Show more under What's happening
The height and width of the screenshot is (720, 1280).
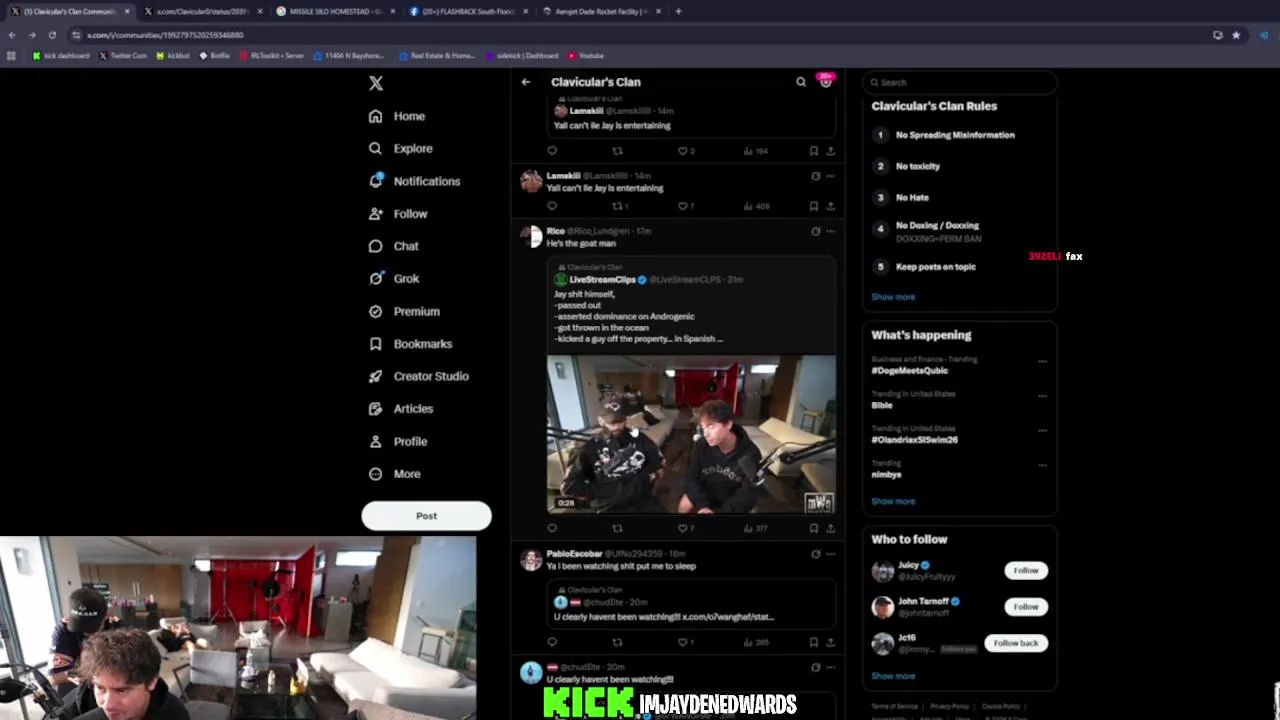(x=893, y=501)
